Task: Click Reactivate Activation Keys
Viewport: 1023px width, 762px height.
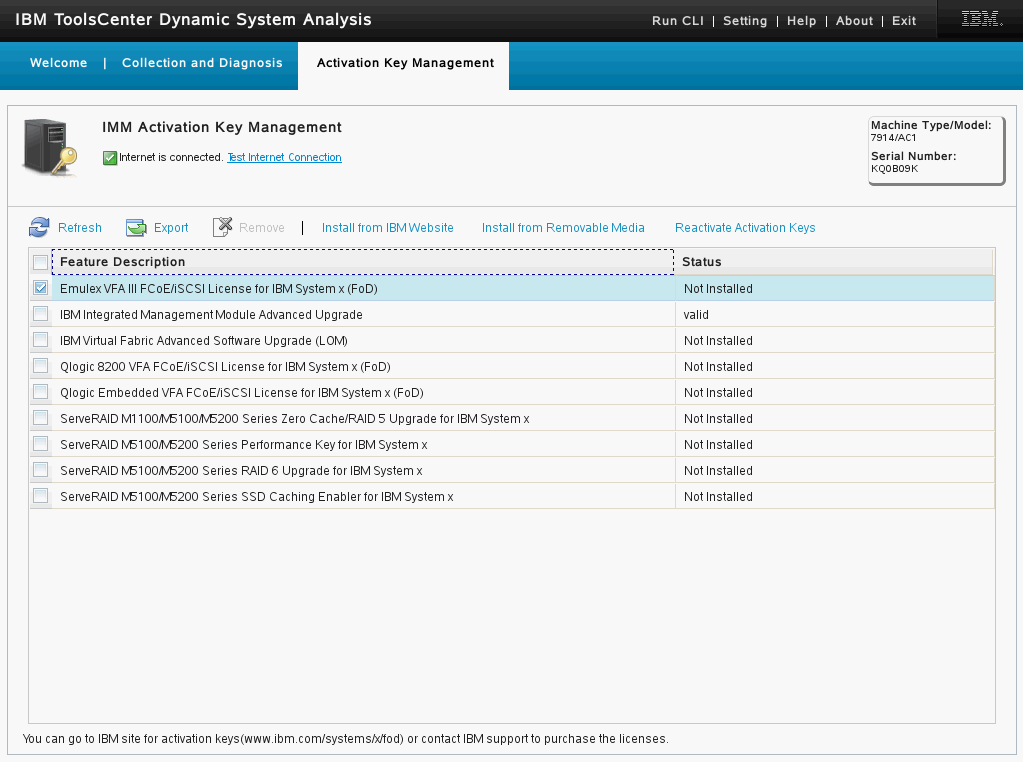Action: [745, 228]
